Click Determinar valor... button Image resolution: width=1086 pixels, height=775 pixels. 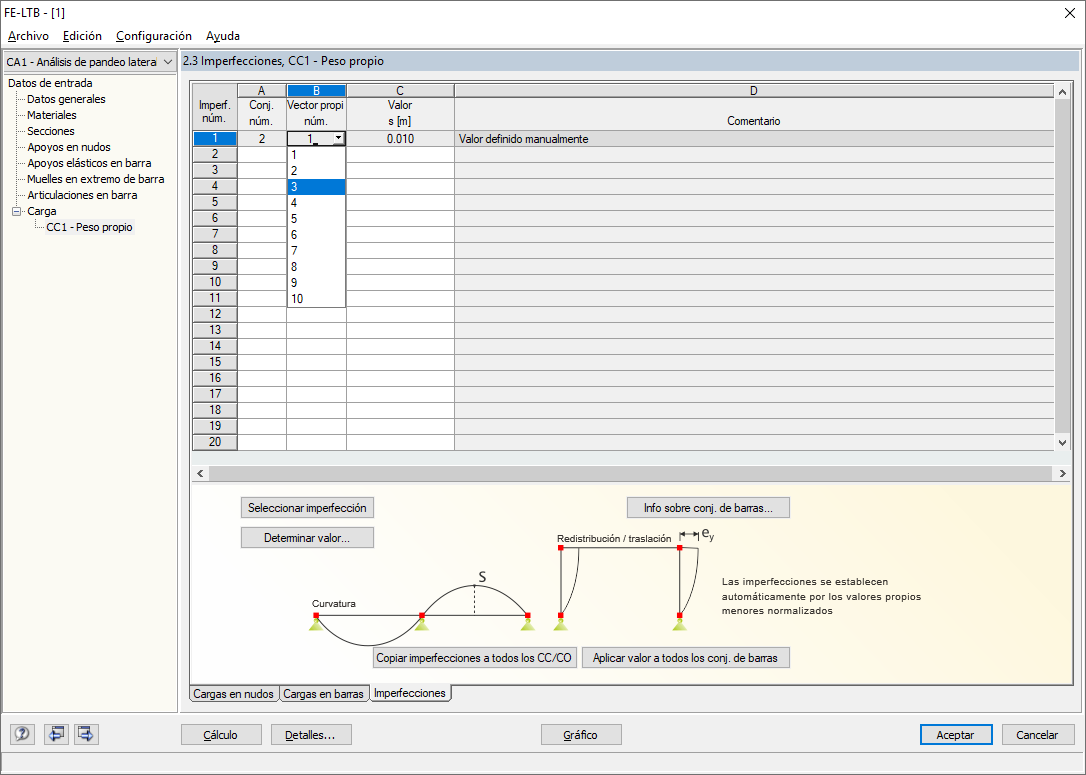click(x=308, y=537)
